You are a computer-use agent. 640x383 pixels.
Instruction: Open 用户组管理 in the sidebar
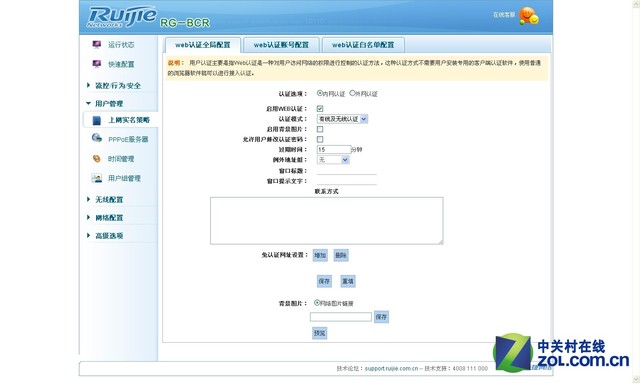(124, 178)
